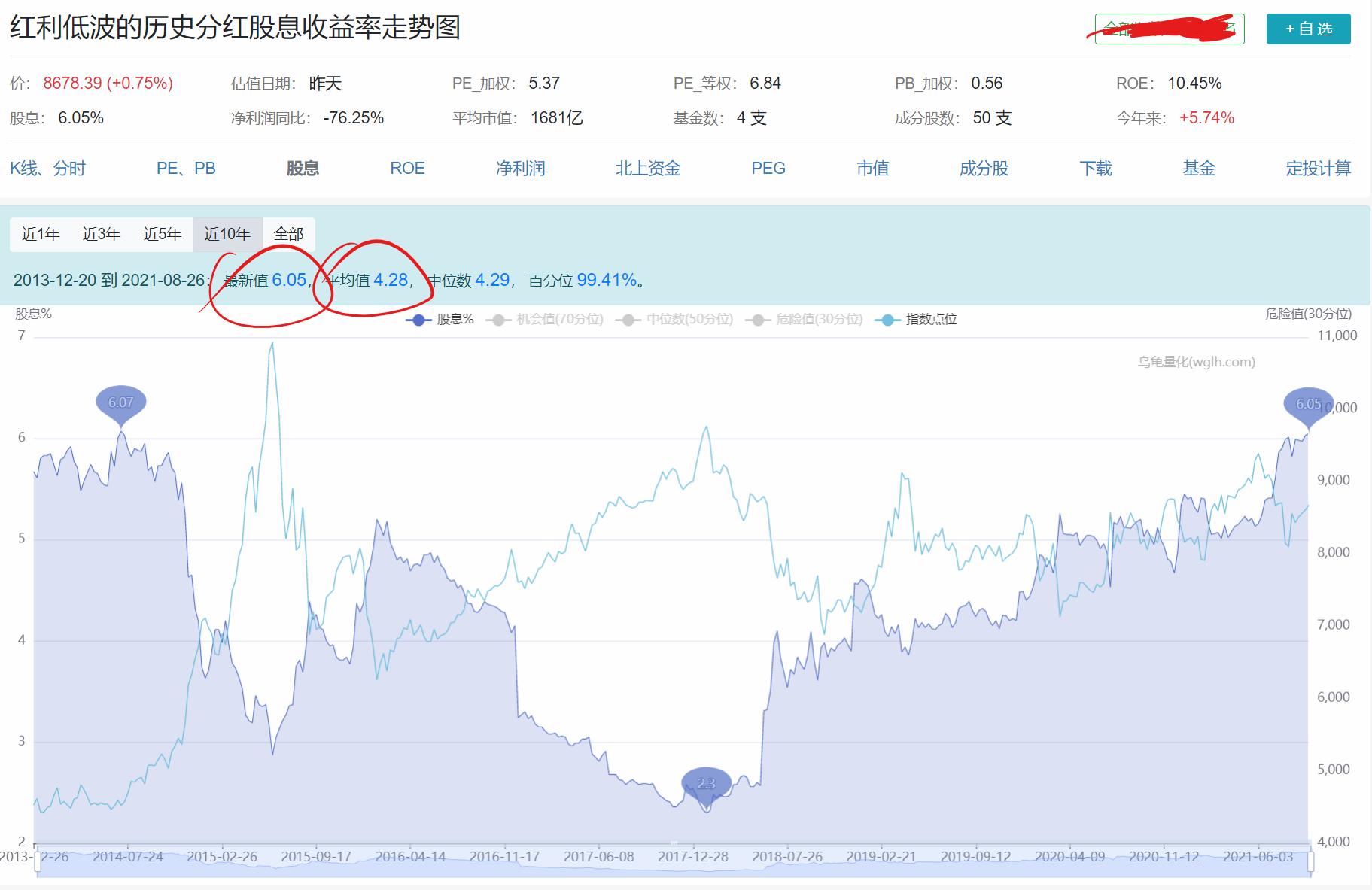Open the 定投计算 calculator
Image resolution: width=1372 pixels, height=890 pixels.
click(x=1318, y=169)
